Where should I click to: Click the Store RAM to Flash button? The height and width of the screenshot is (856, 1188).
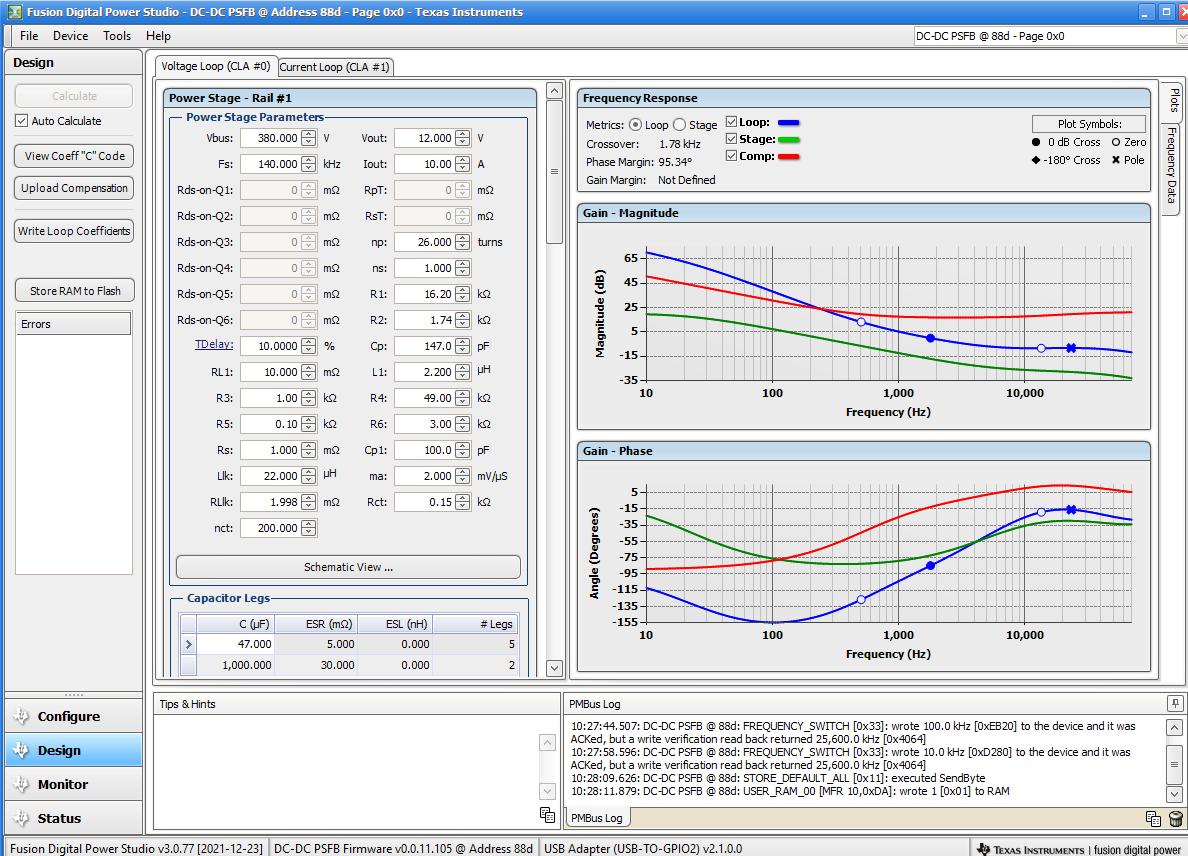[75, 291]
